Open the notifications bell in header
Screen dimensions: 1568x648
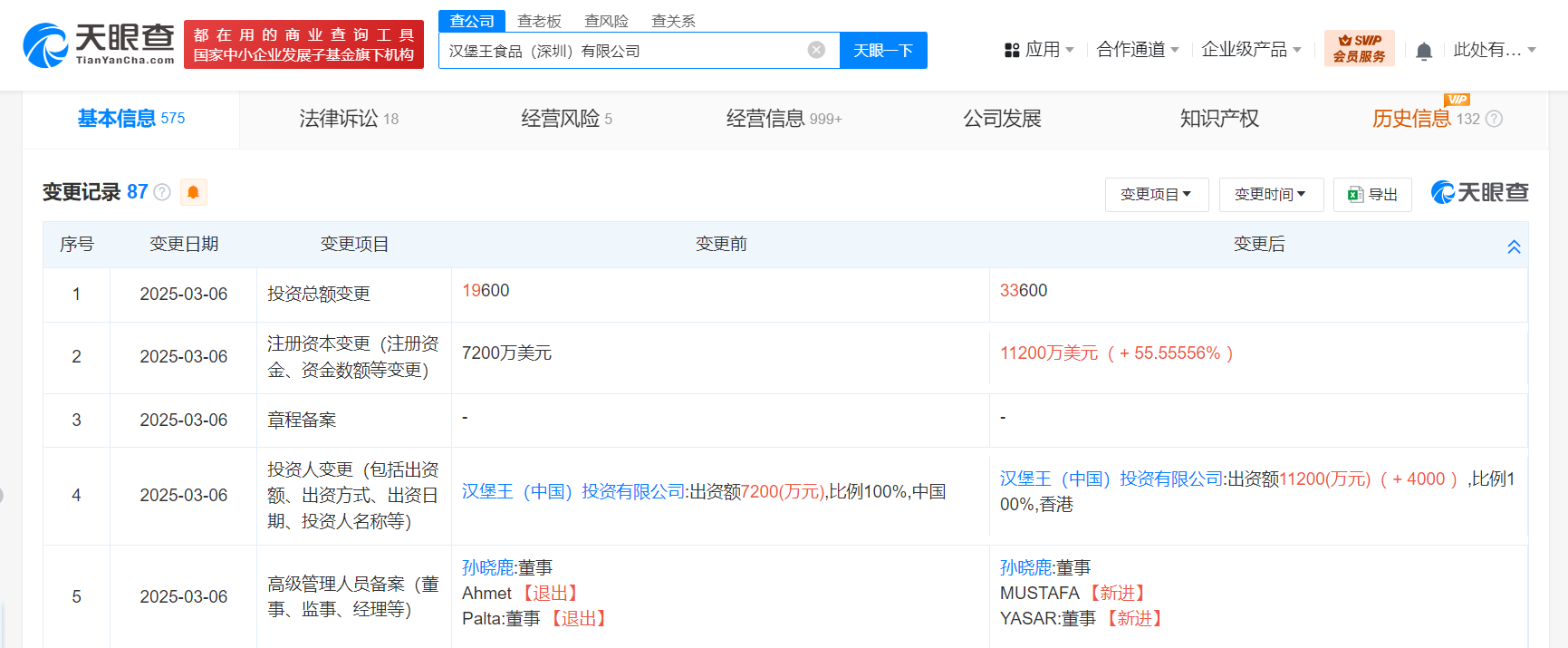(1423, 51)
